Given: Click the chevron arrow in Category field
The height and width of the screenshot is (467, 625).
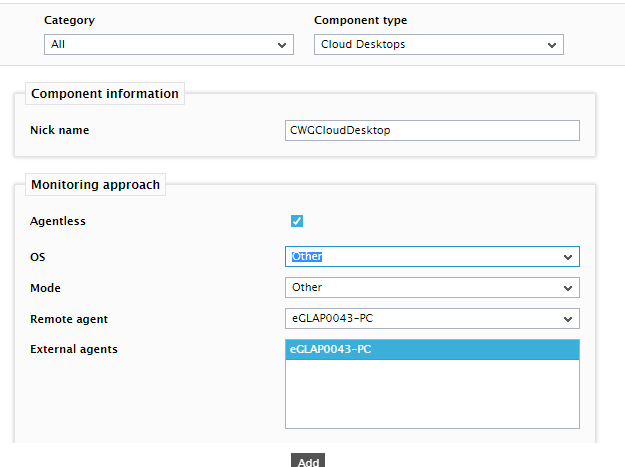Looking at the screenshot, I should (282, 45).
